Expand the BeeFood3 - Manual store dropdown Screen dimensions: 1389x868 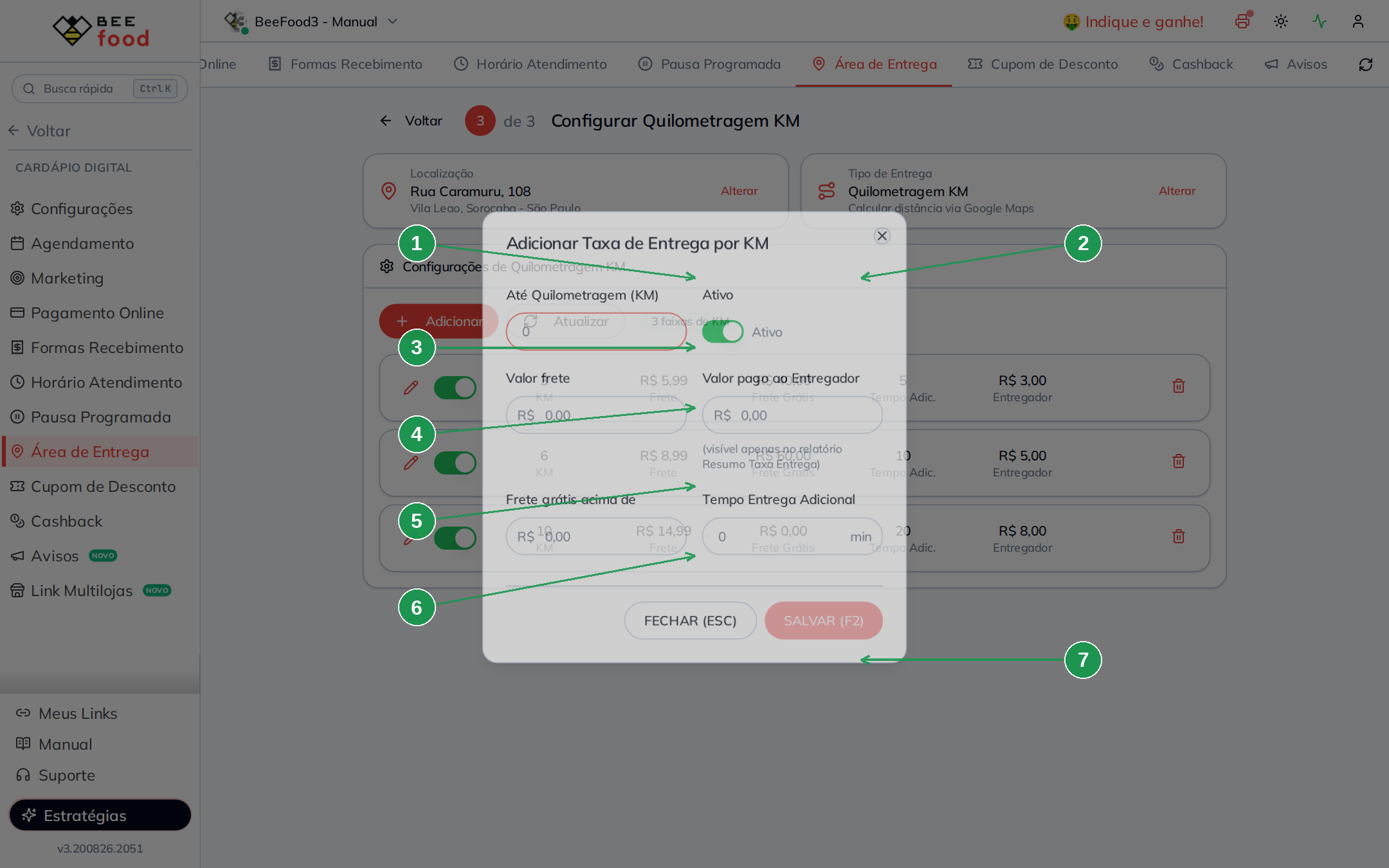[311, 22]
